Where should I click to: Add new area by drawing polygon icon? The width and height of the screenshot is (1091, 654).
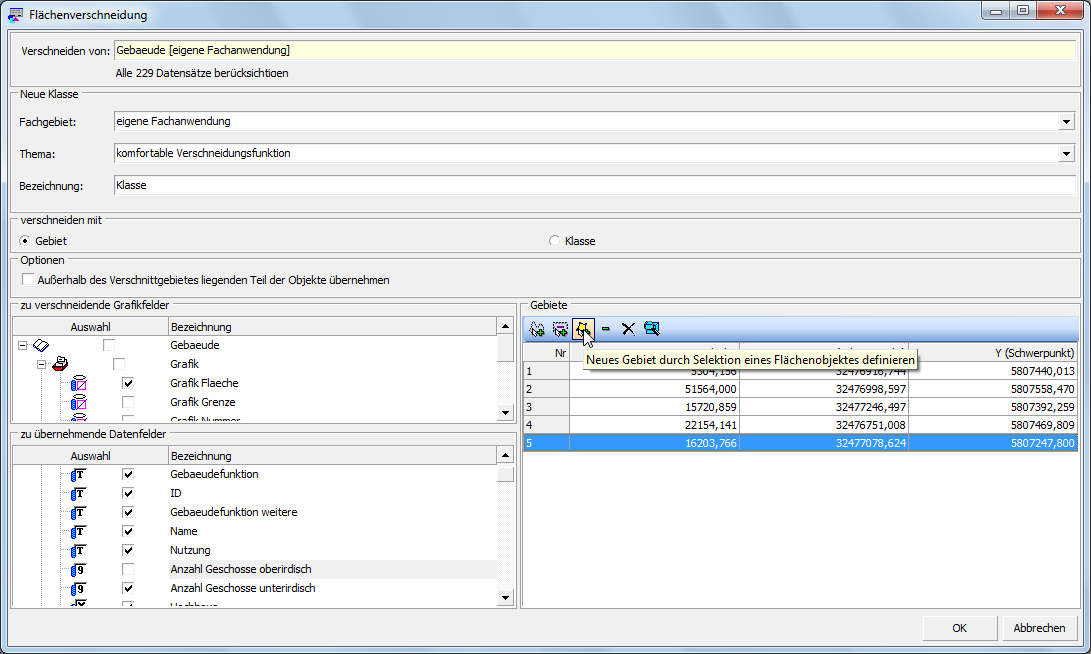537,329
